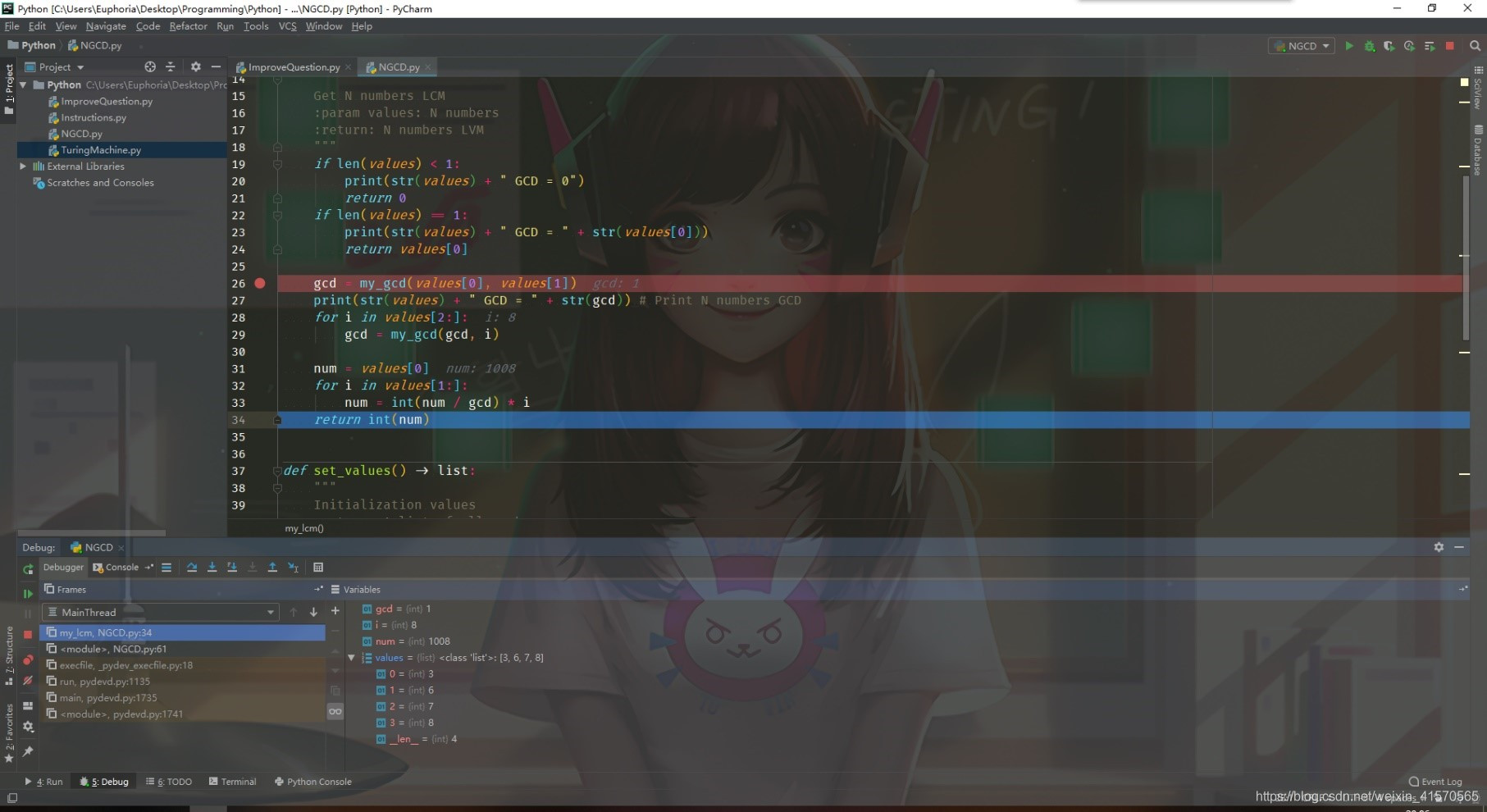Show execution point in debugger toolbar

point(166,567)
